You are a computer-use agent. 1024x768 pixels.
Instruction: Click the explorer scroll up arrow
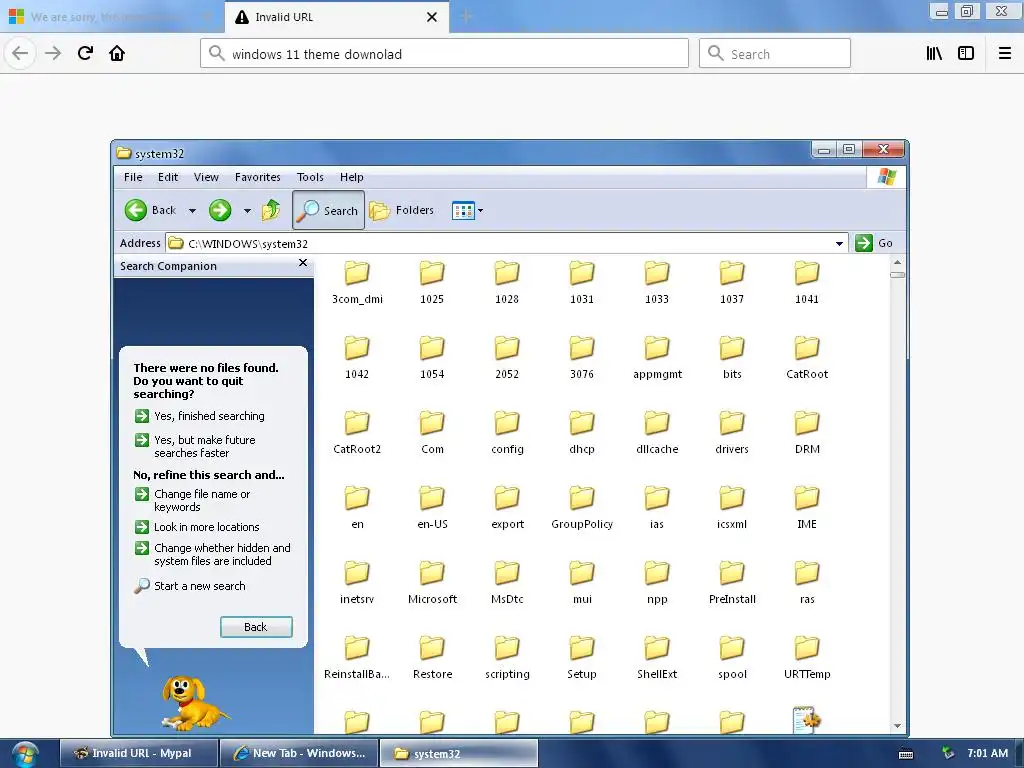897,263
